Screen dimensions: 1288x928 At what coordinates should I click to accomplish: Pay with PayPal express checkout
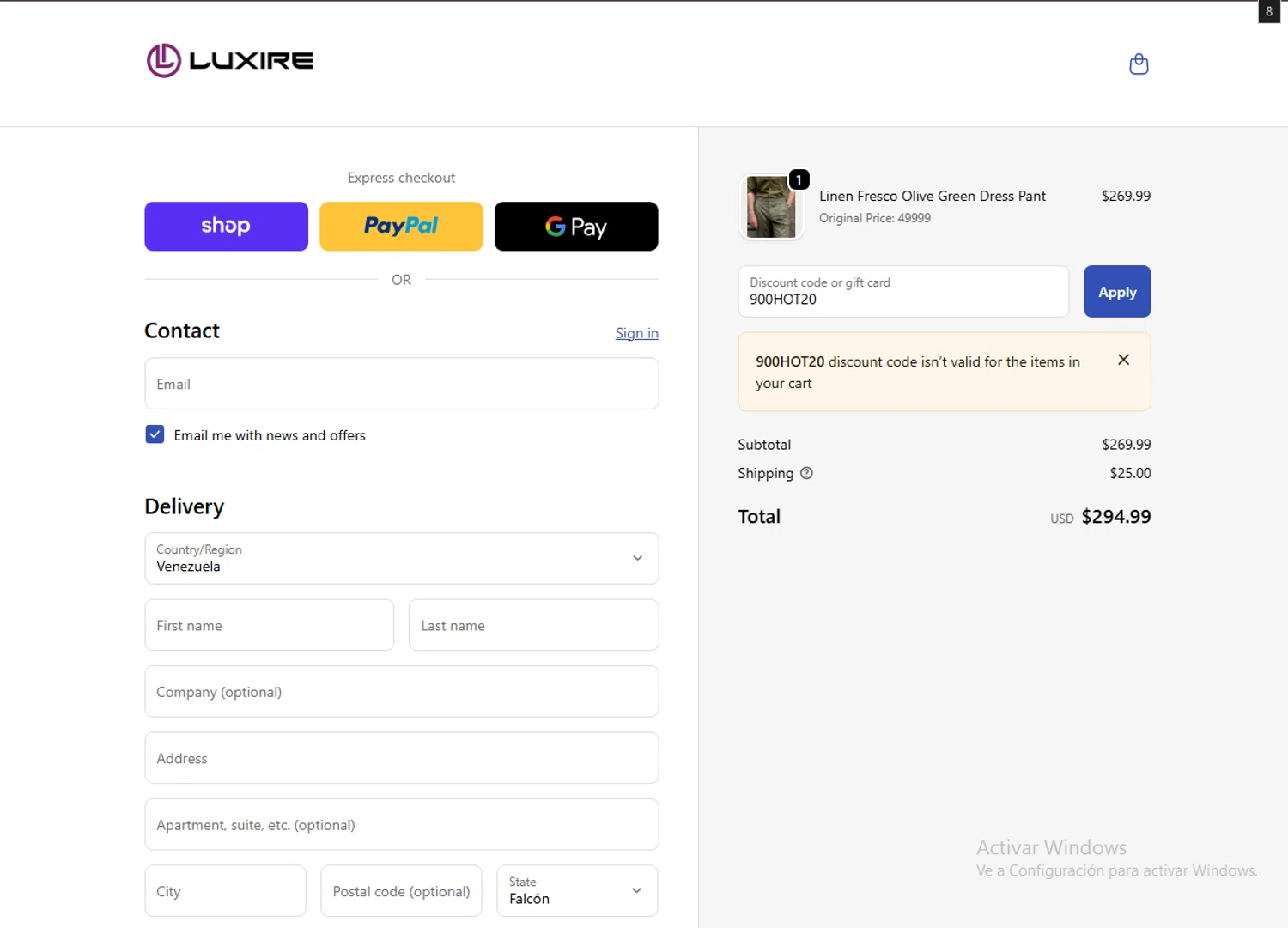click(x=401, y=227)
